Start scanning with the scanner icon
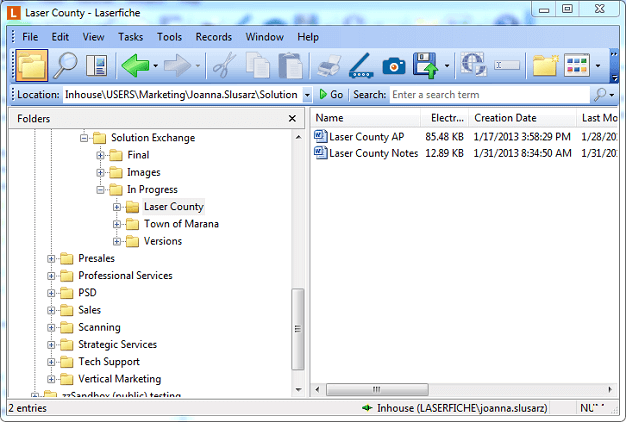 (x=361, y=65)
